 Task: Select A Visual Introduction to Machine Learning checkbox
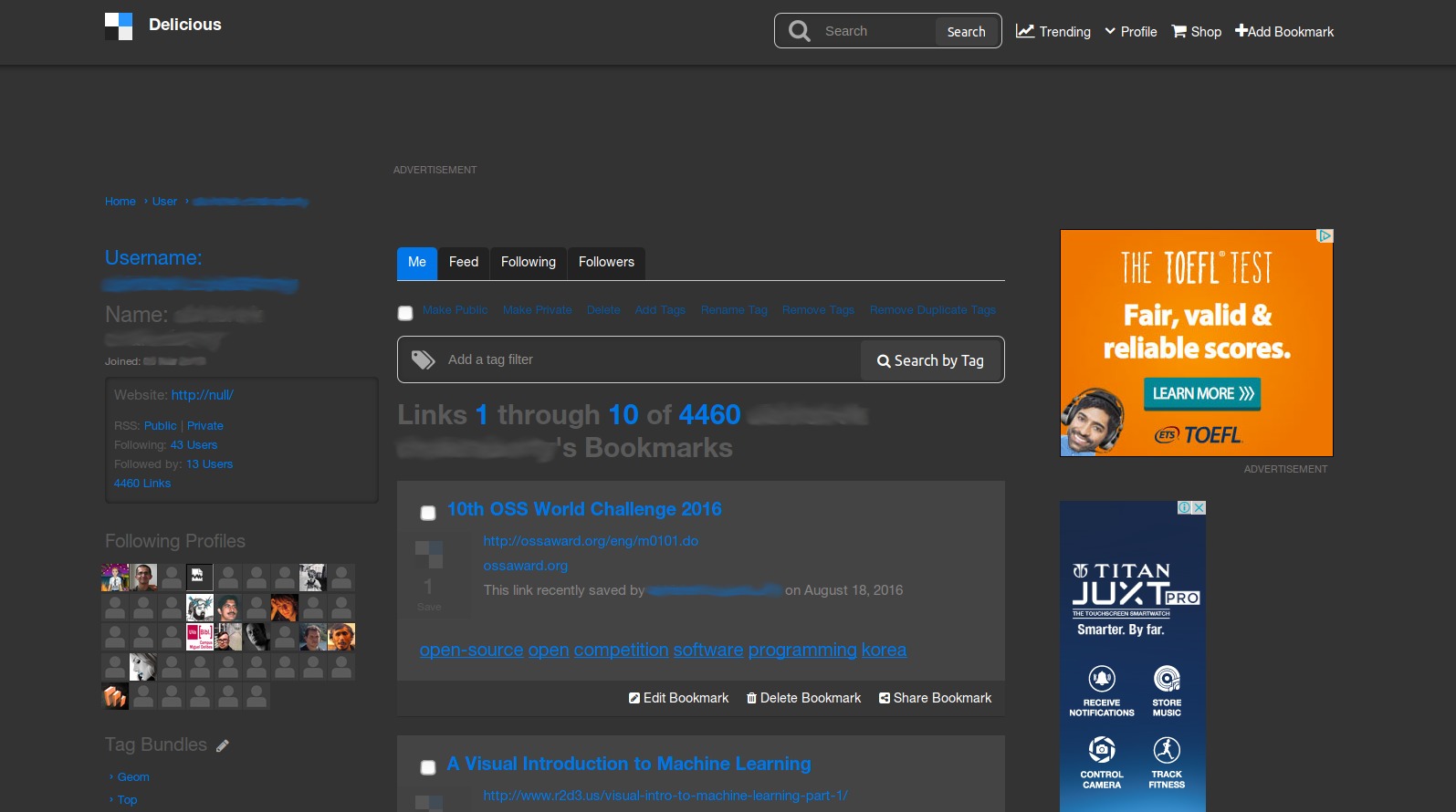coord(428,767)
